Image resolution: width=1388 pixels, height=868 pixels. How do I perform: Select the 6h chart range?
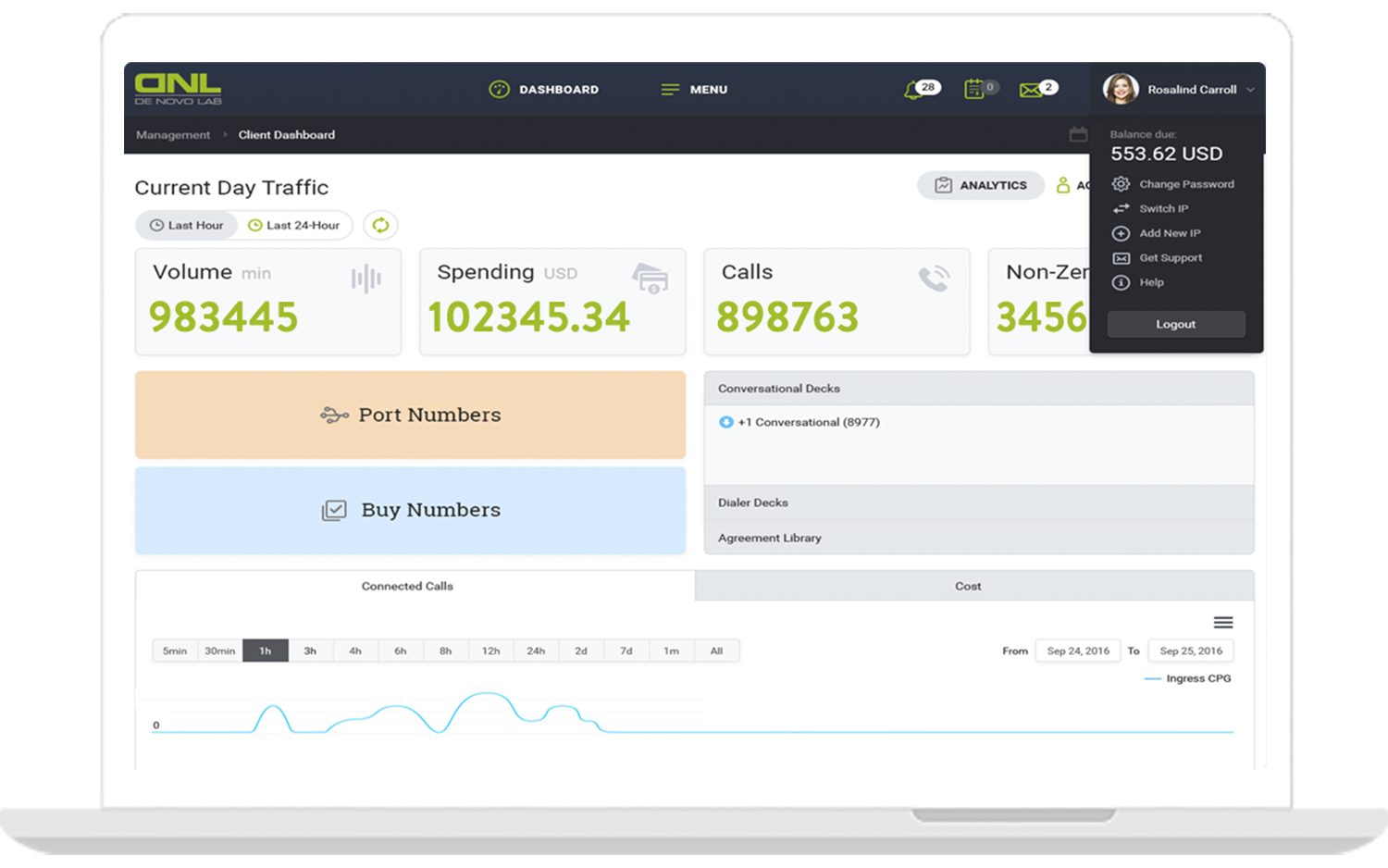[401, 651]
